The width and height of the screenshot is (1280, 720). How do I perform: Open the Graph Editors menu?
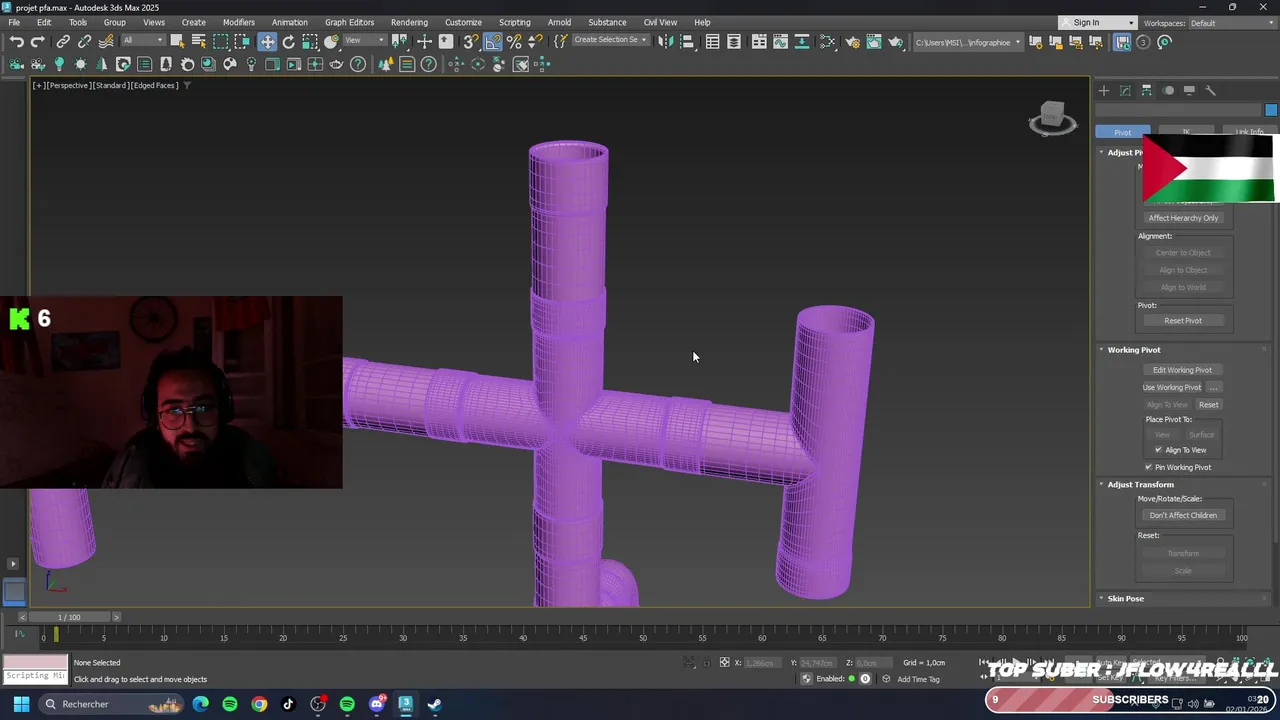pos(349,22)
